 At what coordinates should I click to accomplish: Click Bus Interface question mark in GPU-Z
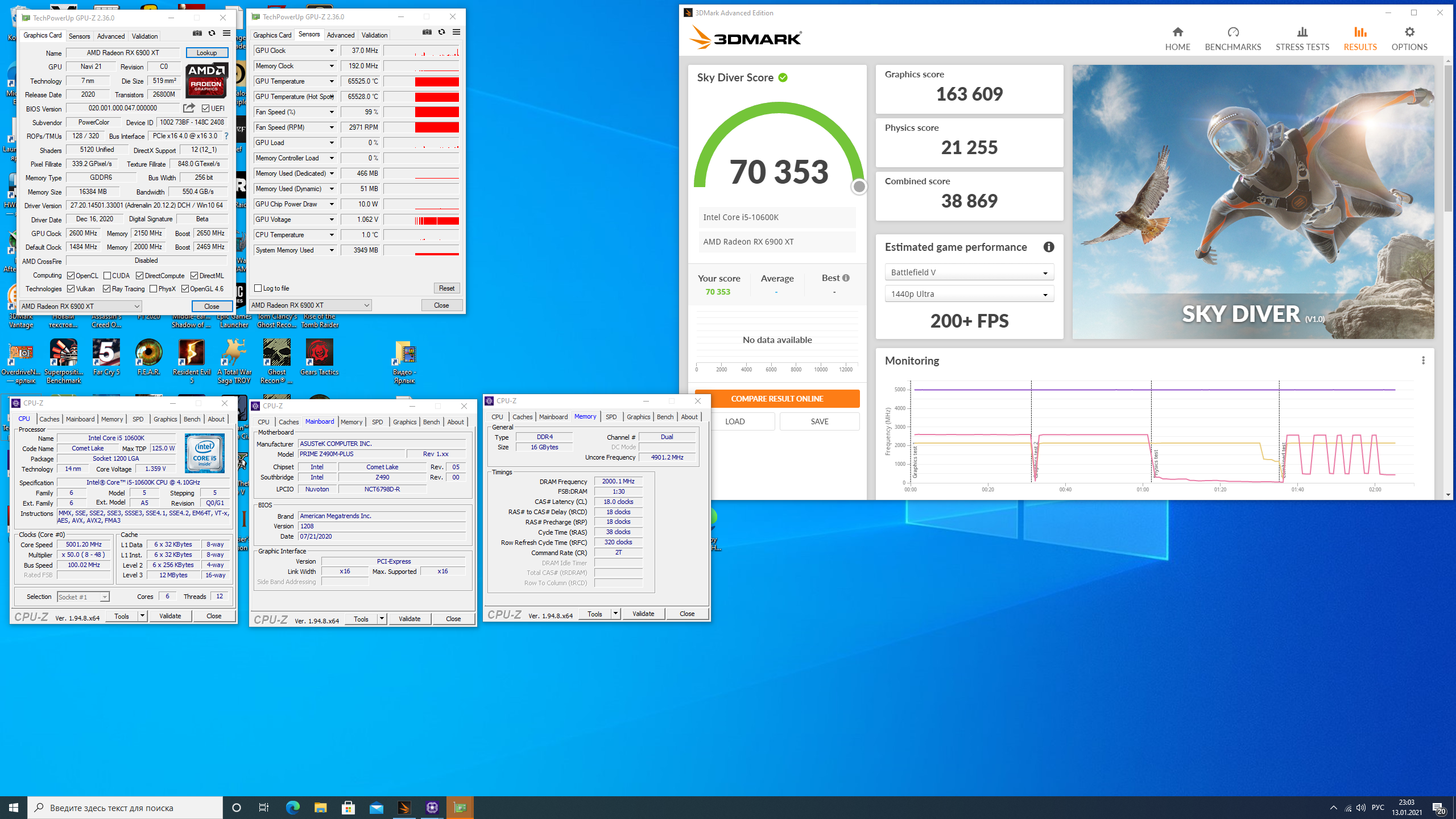click(x=226, y=136)
